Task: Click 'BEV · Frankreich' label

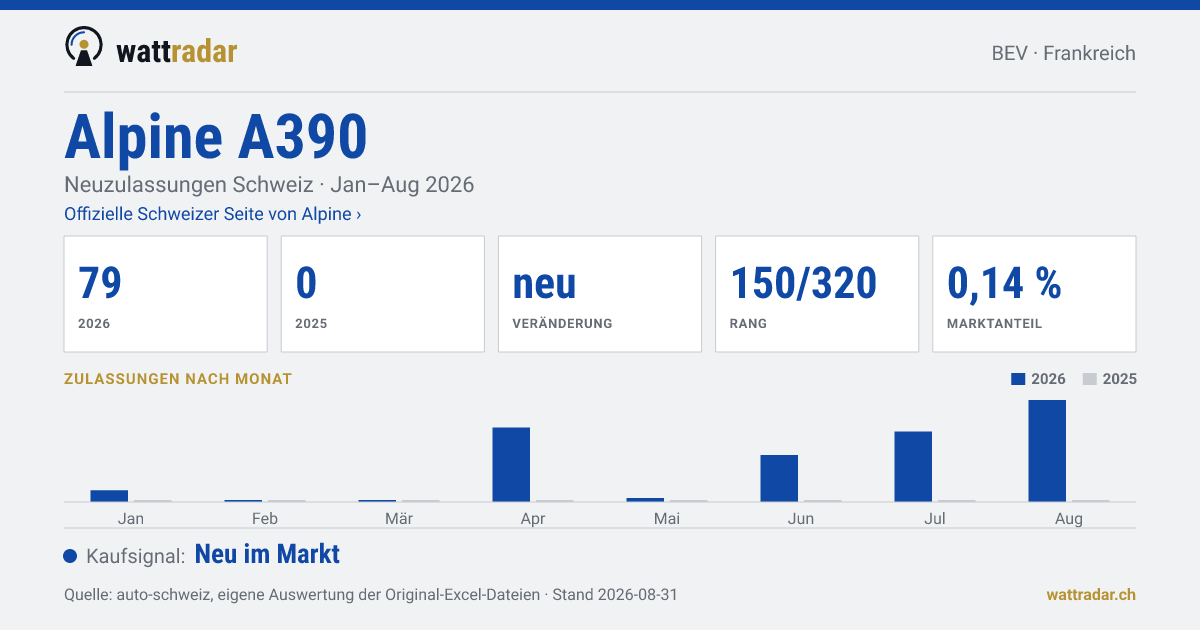Action: [1064, 53]
